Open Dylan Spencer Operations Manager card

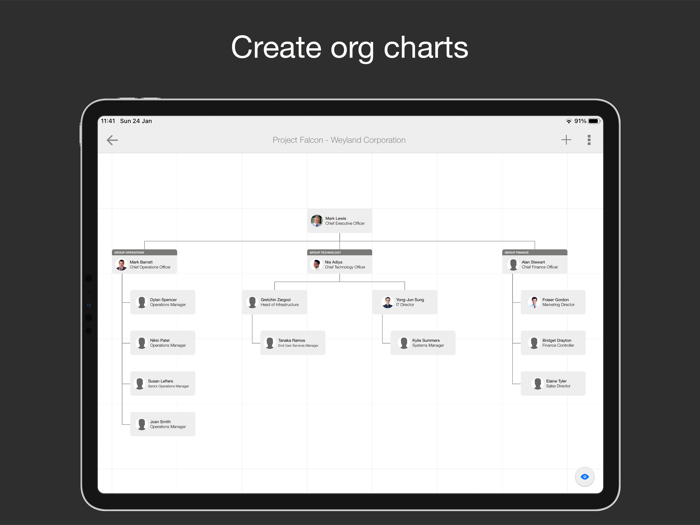pos(162,302)
